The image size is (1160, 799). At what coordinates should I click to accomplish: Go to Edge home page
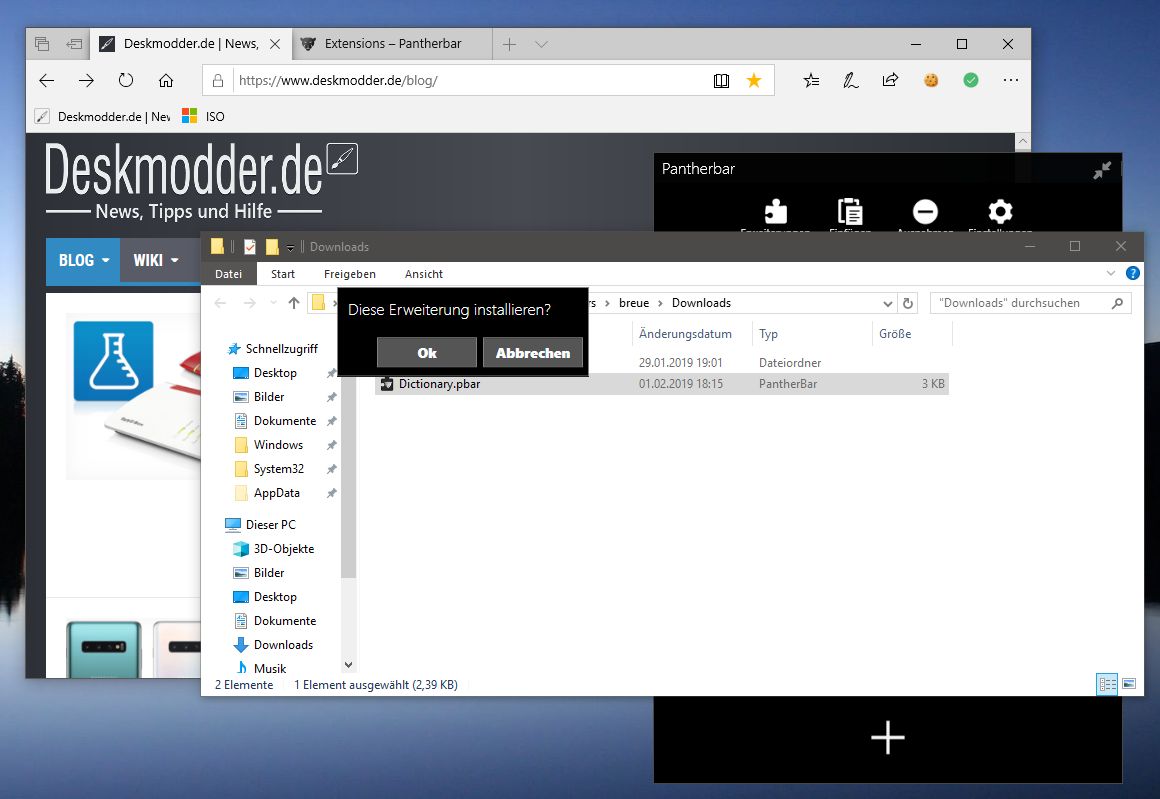[x=166, y=81]
